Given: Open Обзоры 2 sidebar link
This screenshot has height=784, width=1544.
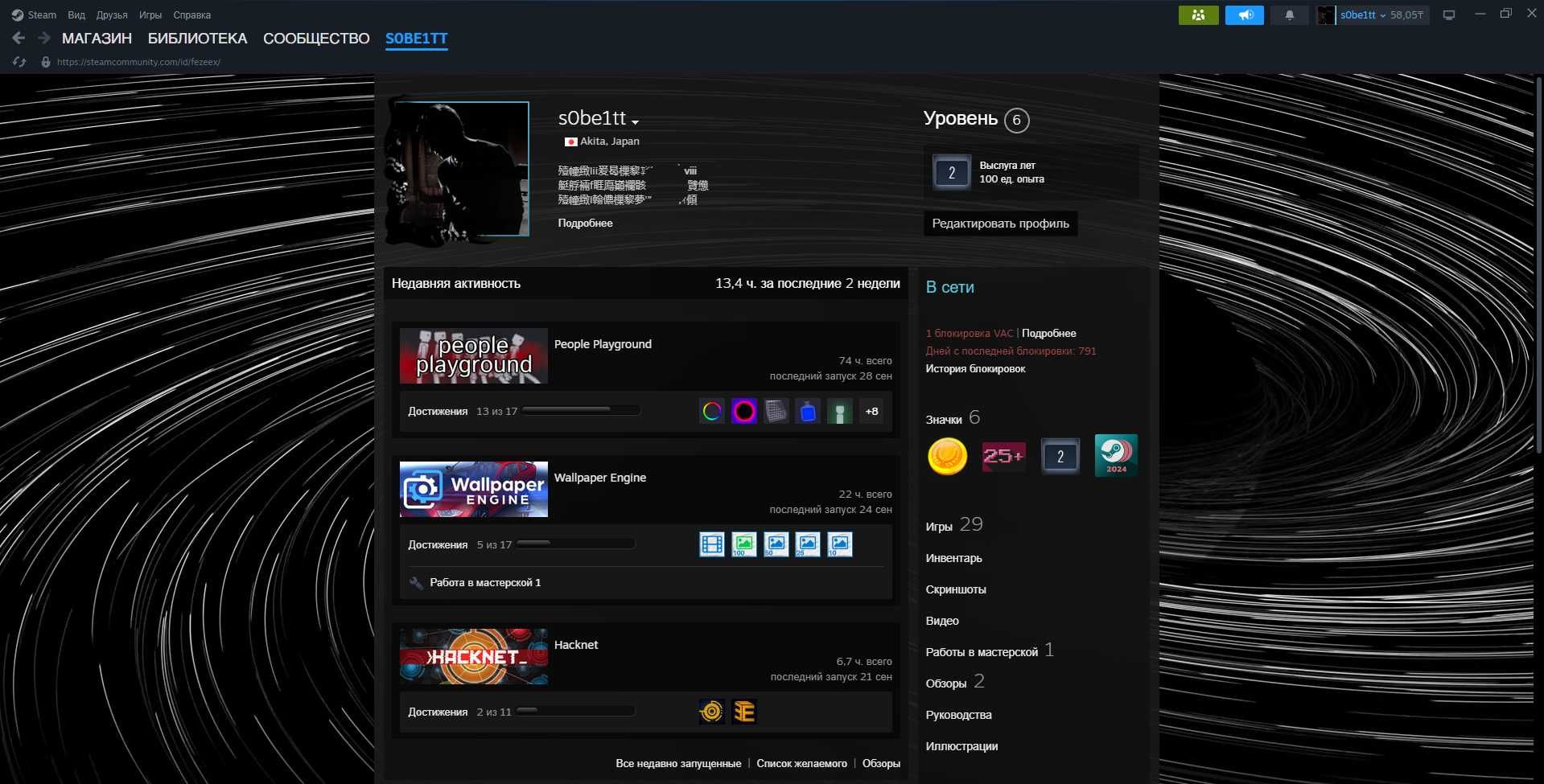Looking at the screenshot, I should click(955, 682).
